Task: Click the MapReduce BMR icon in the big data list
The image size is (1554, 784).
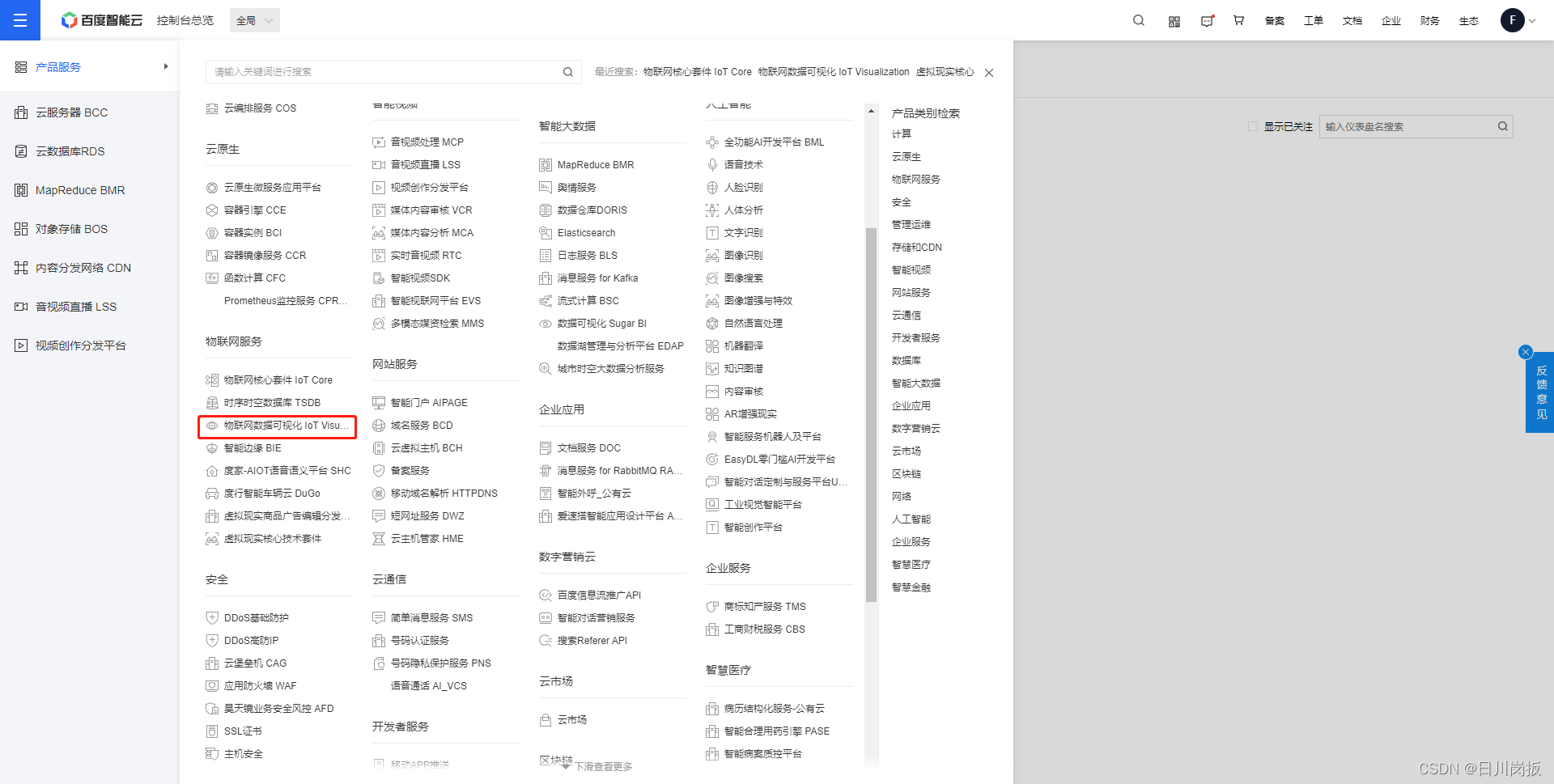Action: click(x=546, y=165)
